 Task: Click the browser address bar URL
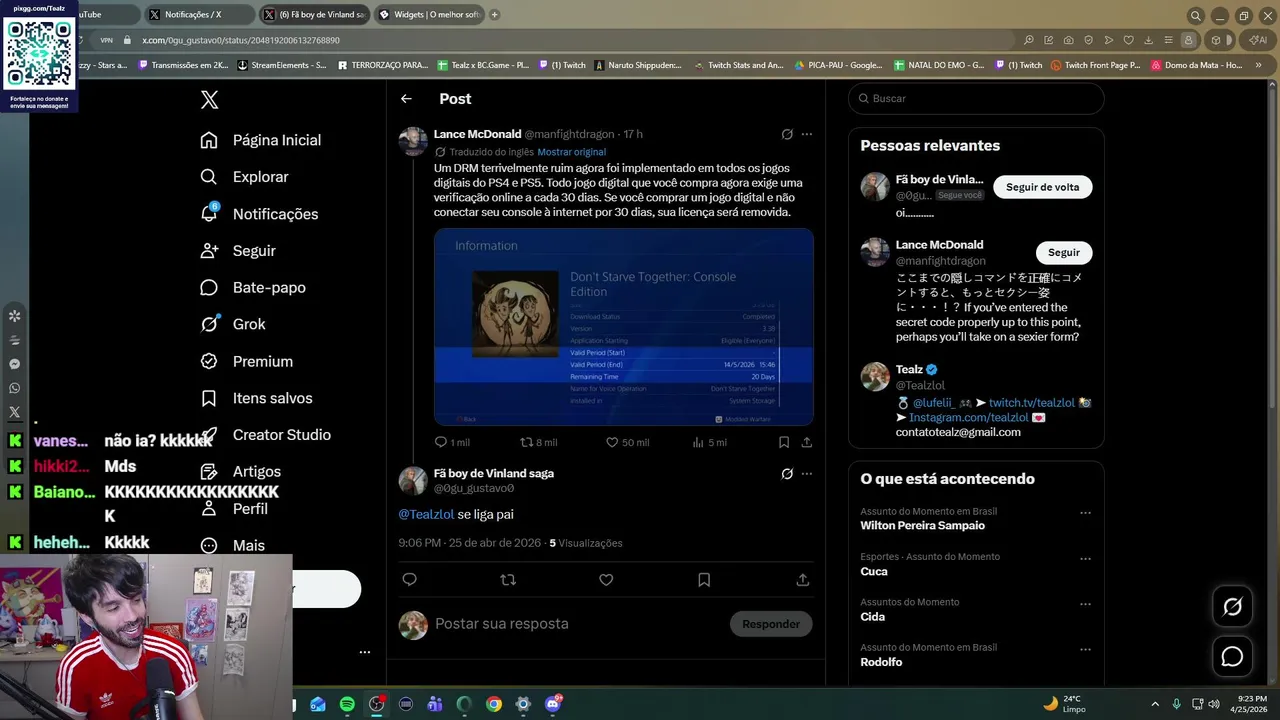(x=241, y=40)
